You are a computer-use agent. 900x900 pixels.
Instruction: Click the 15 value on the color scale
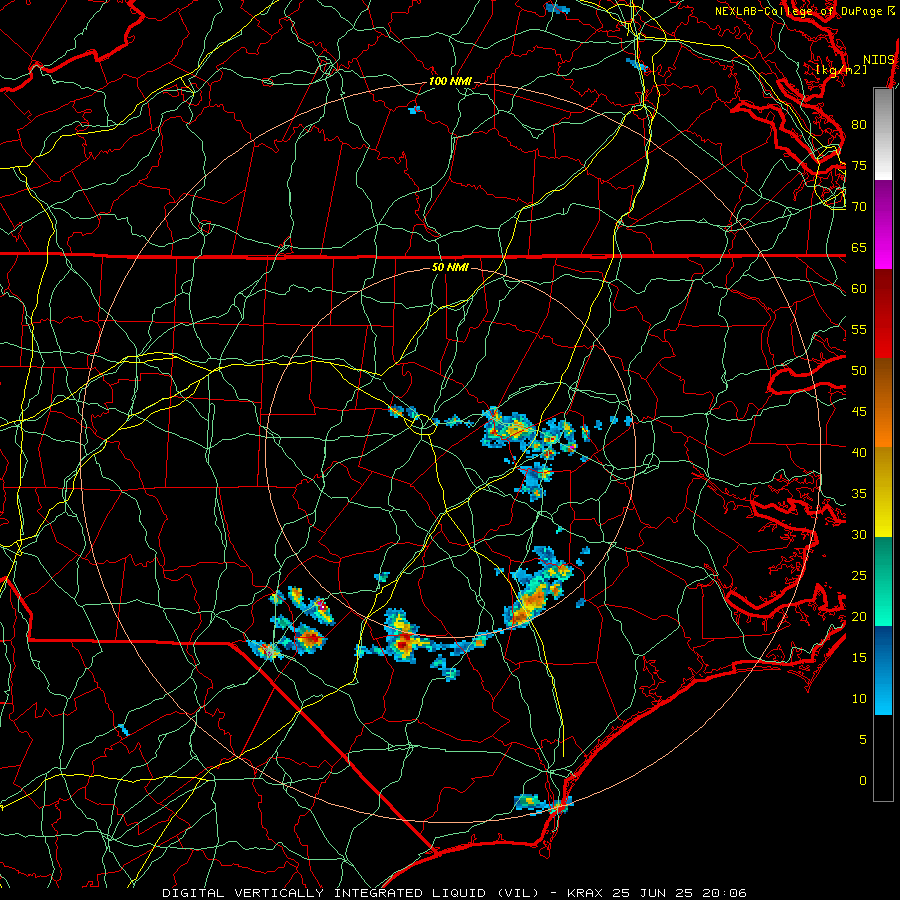tap(859, 658)
